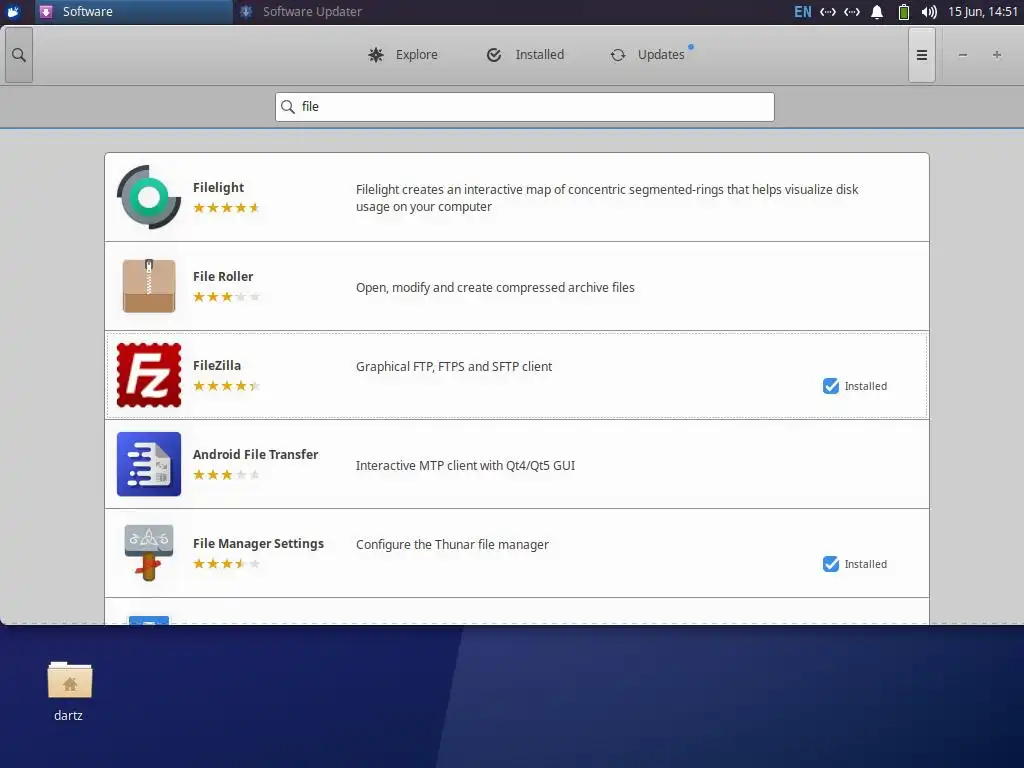
Task: Select the FileZilla entry title
Action: (217, 365)
